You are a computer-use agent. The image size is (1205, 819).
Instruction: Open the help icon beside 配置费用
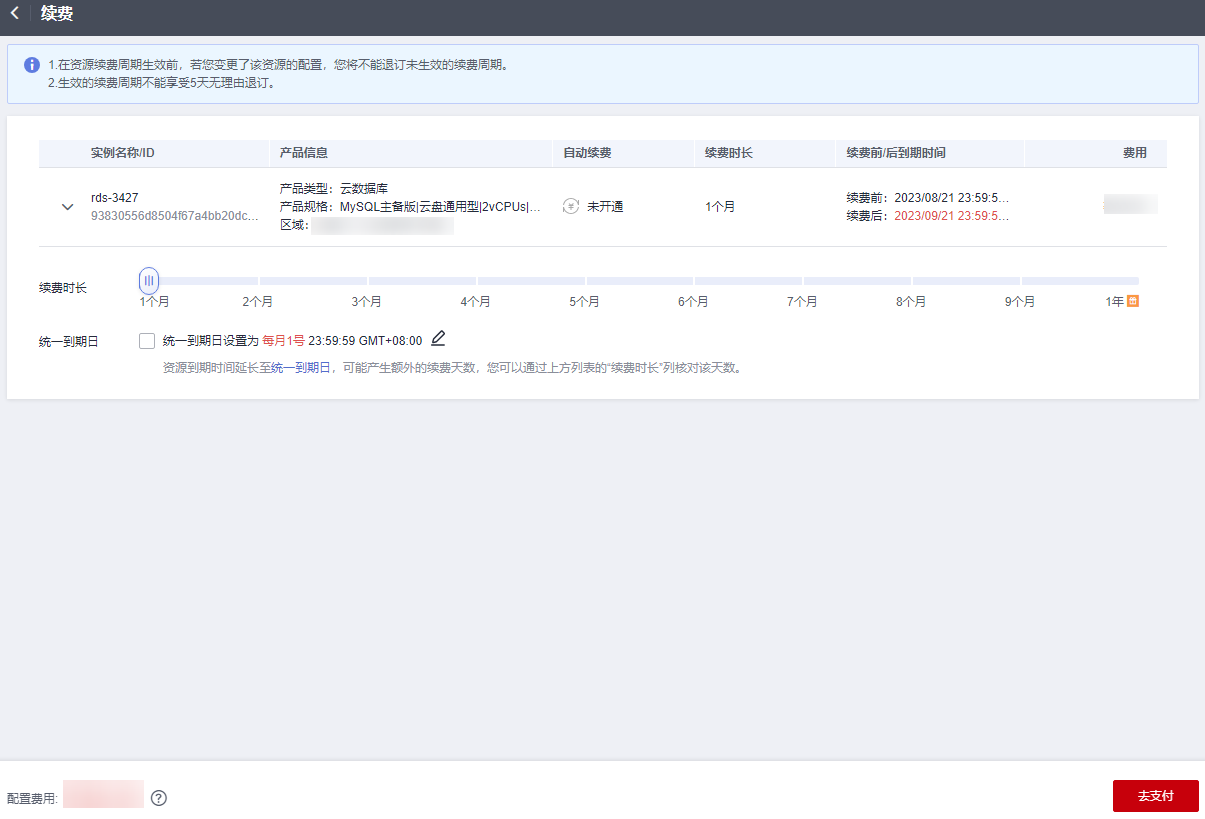[x=159, y=798]
